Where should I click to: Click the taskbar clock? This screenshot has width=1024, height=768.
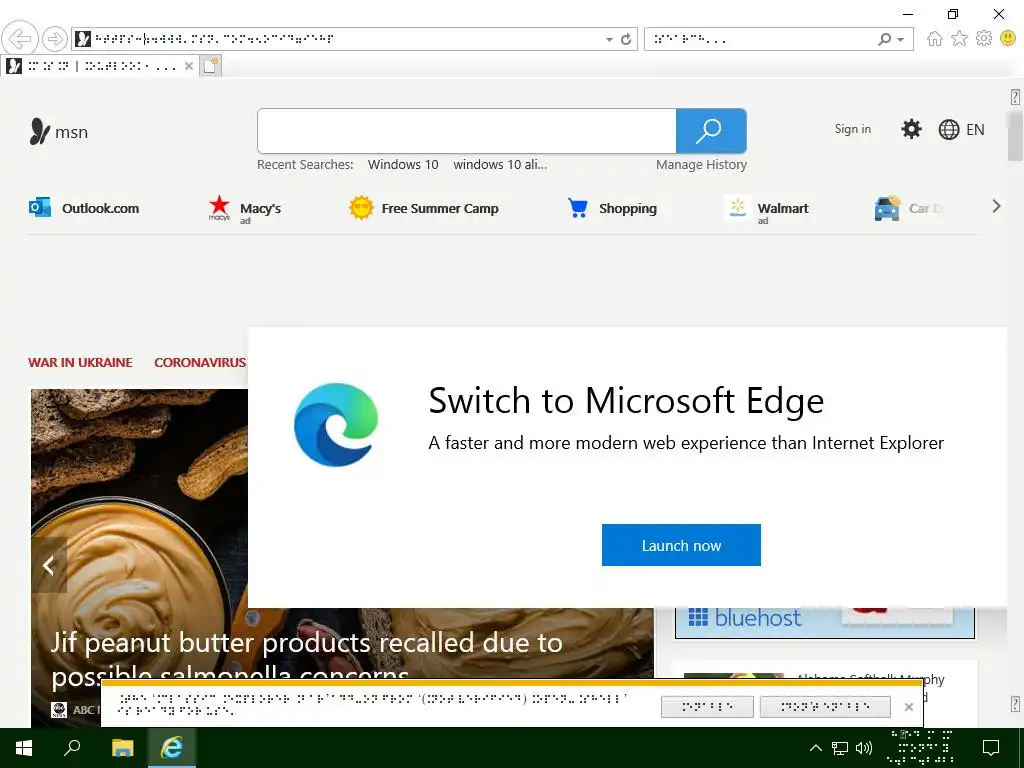coord(921,748)
